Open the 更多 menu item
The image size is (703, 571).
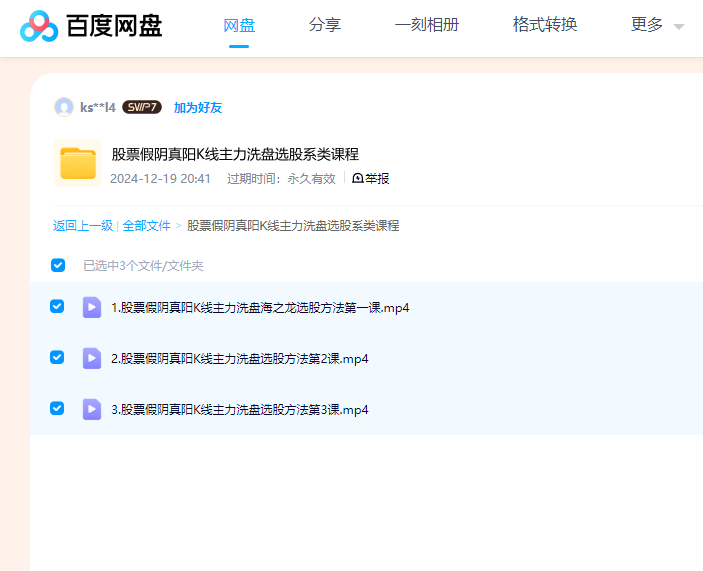pos(647,25)
